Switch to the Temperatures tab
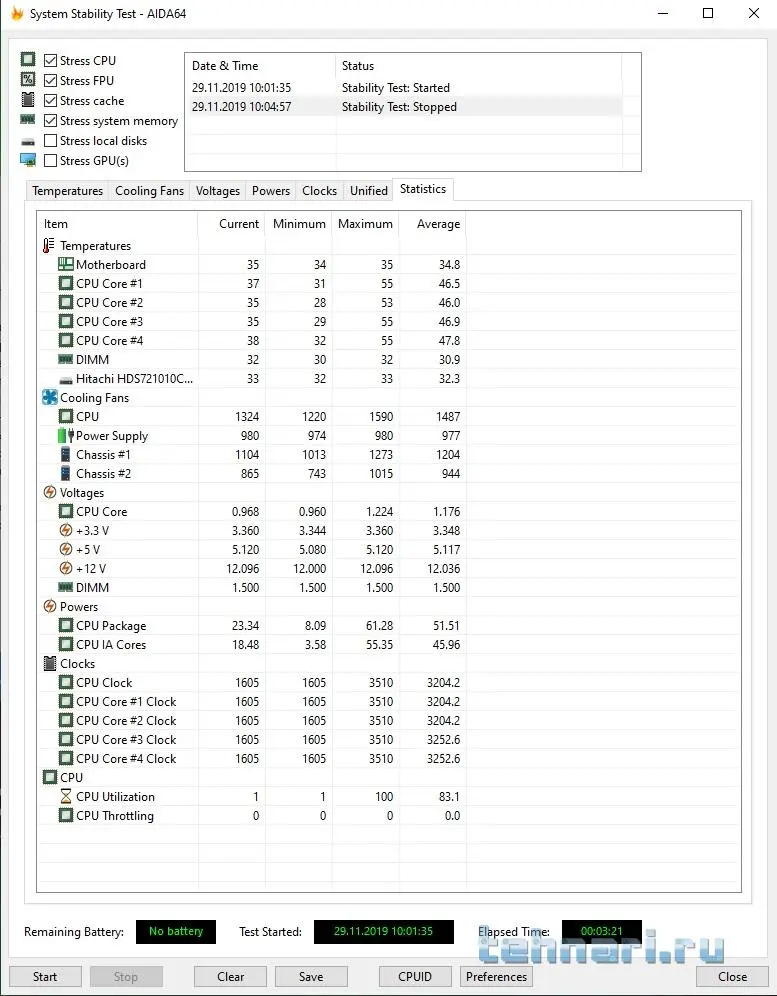 (x=67, y=191)
